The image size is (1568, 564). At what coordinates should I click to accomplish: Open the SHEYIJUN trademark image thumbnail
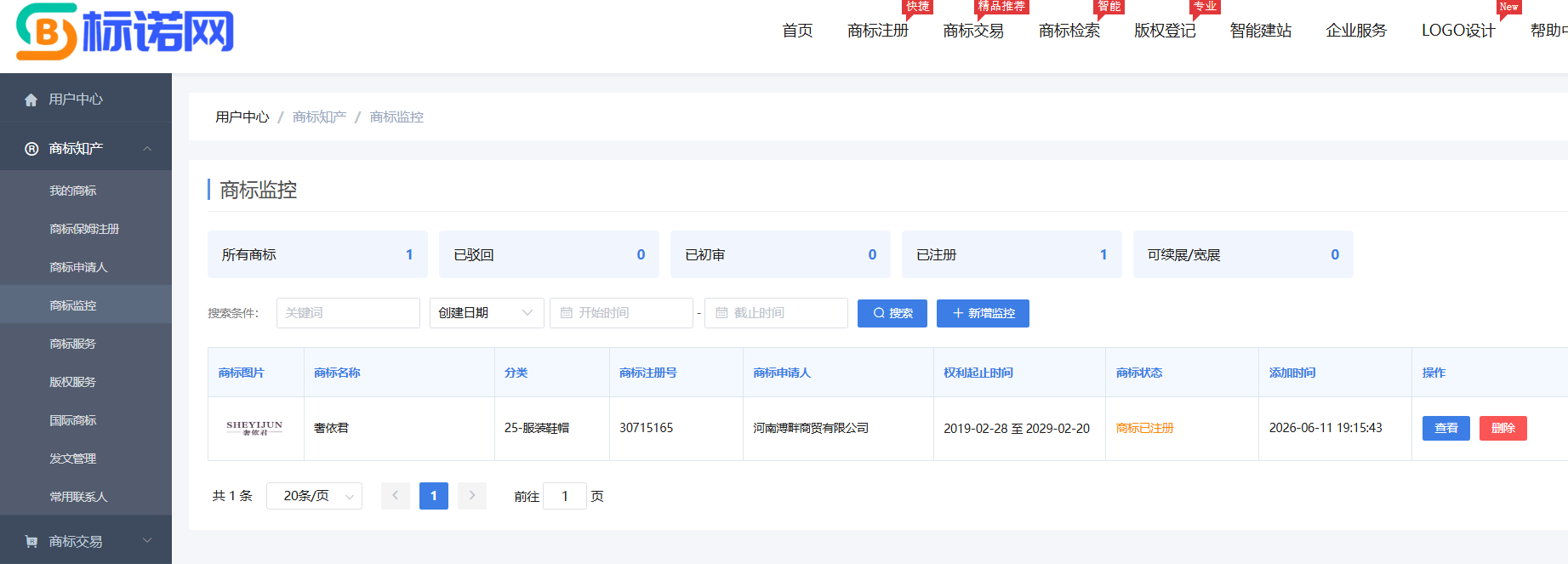click(254, 428)
